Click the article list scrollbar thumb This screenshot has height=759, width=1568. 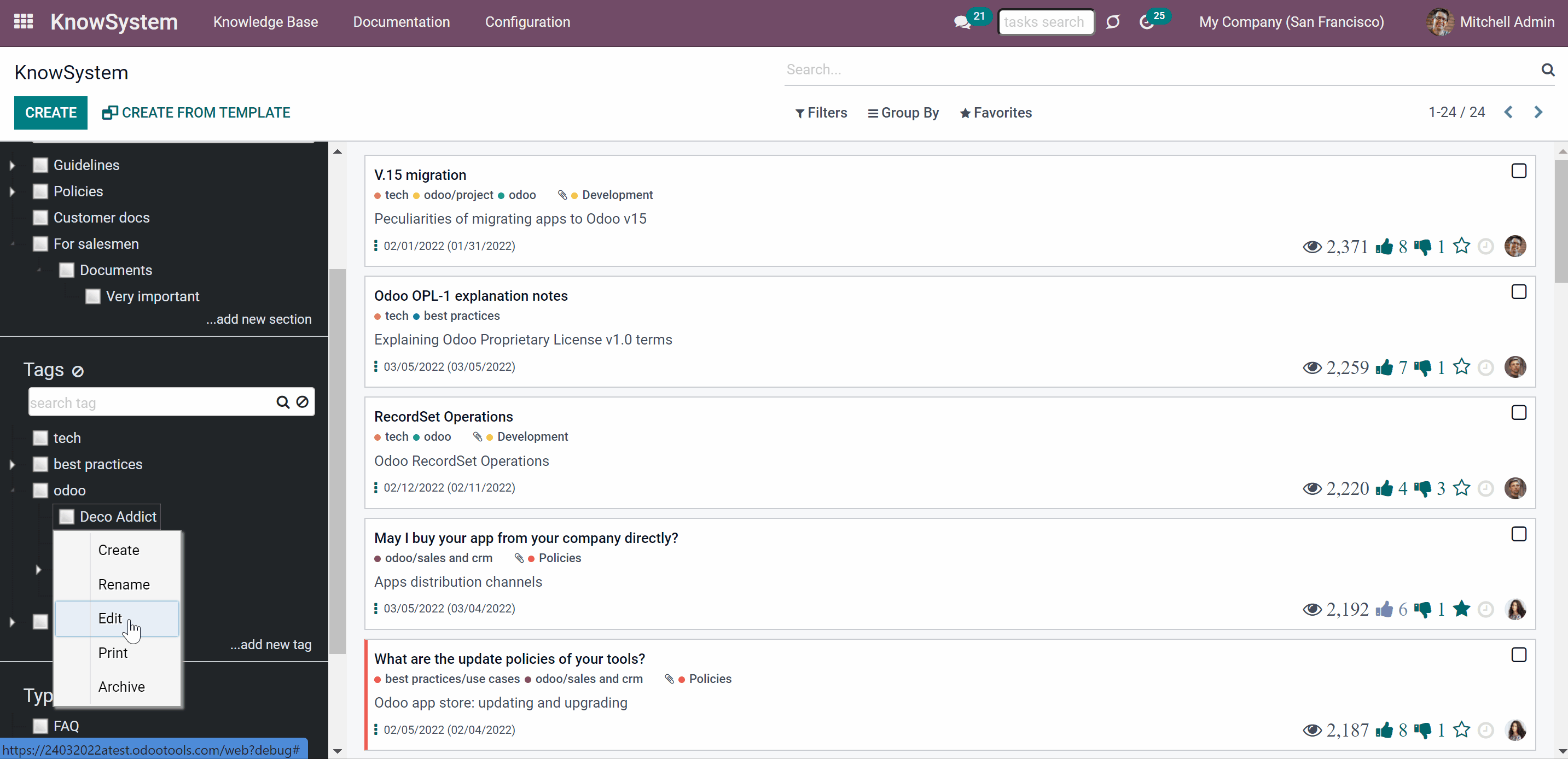coord(1561,221)
